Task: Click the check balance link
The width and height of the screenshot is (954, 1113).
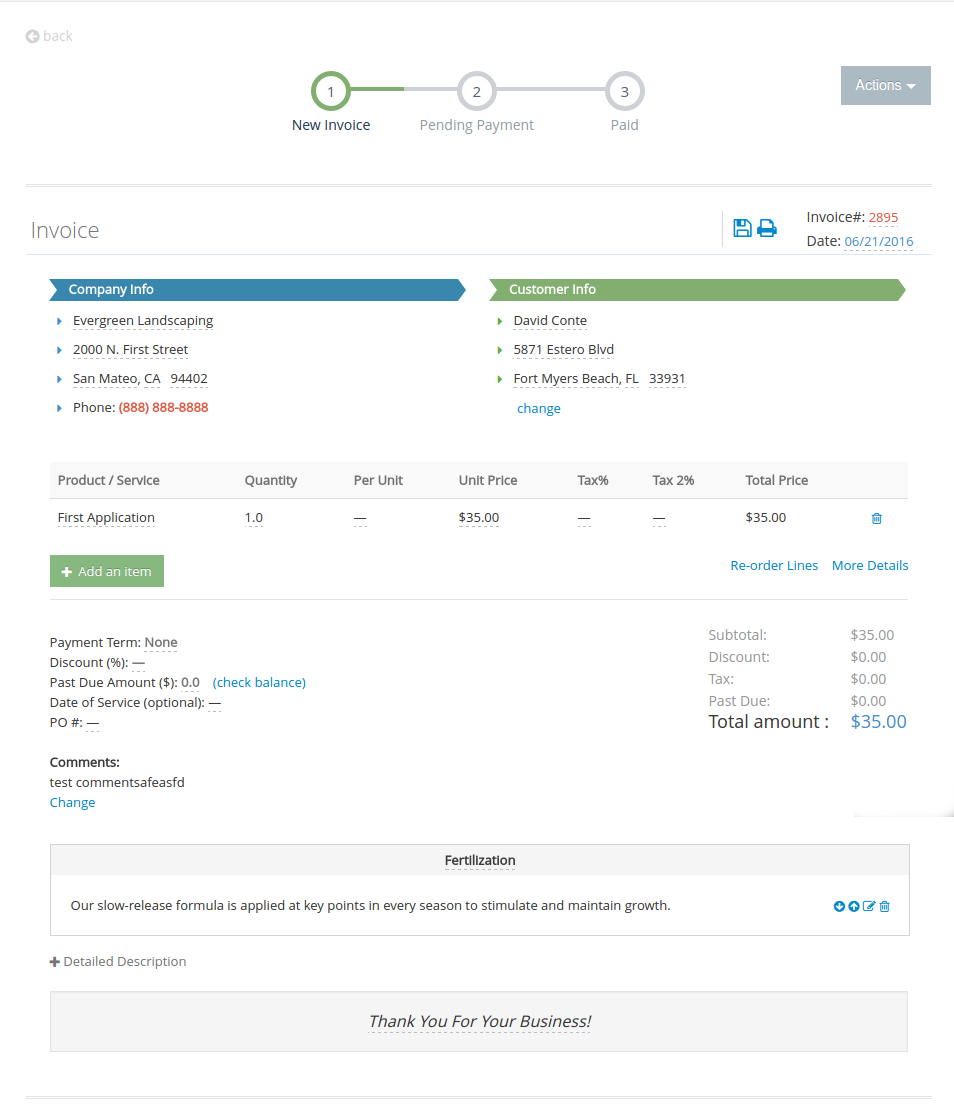Action: (x=259, y=682)
